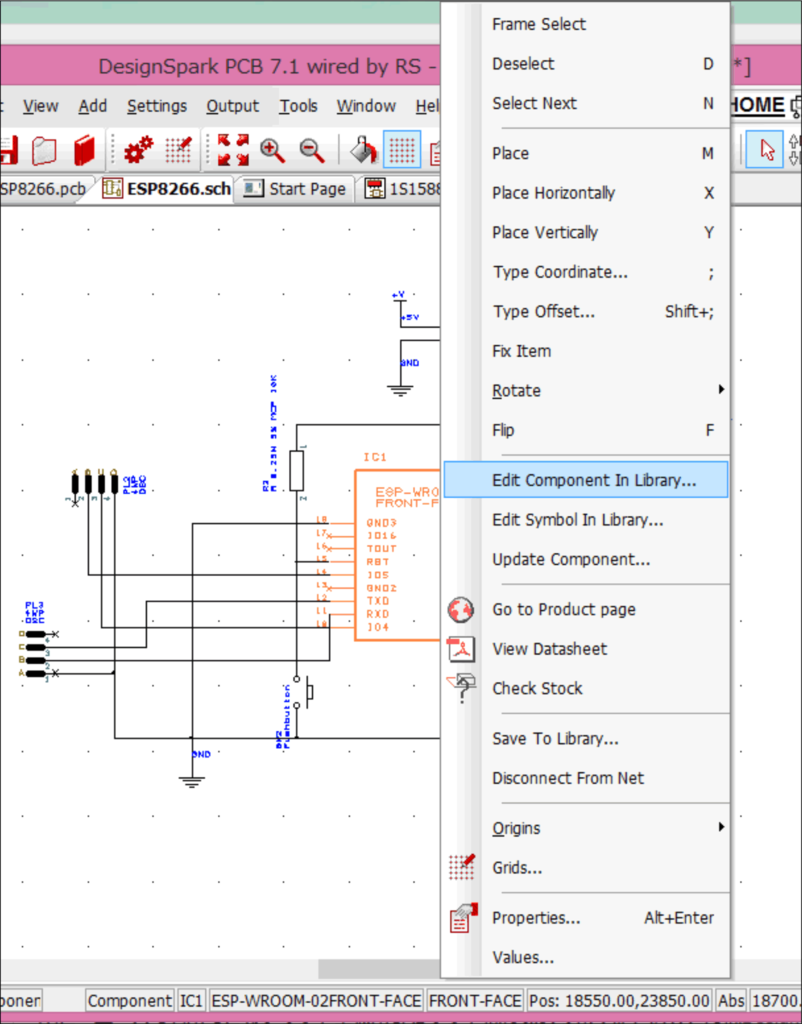Click the Check Stock question-mark icon
The width and height of the screenshot is (802, 1024).
point(461,688)
